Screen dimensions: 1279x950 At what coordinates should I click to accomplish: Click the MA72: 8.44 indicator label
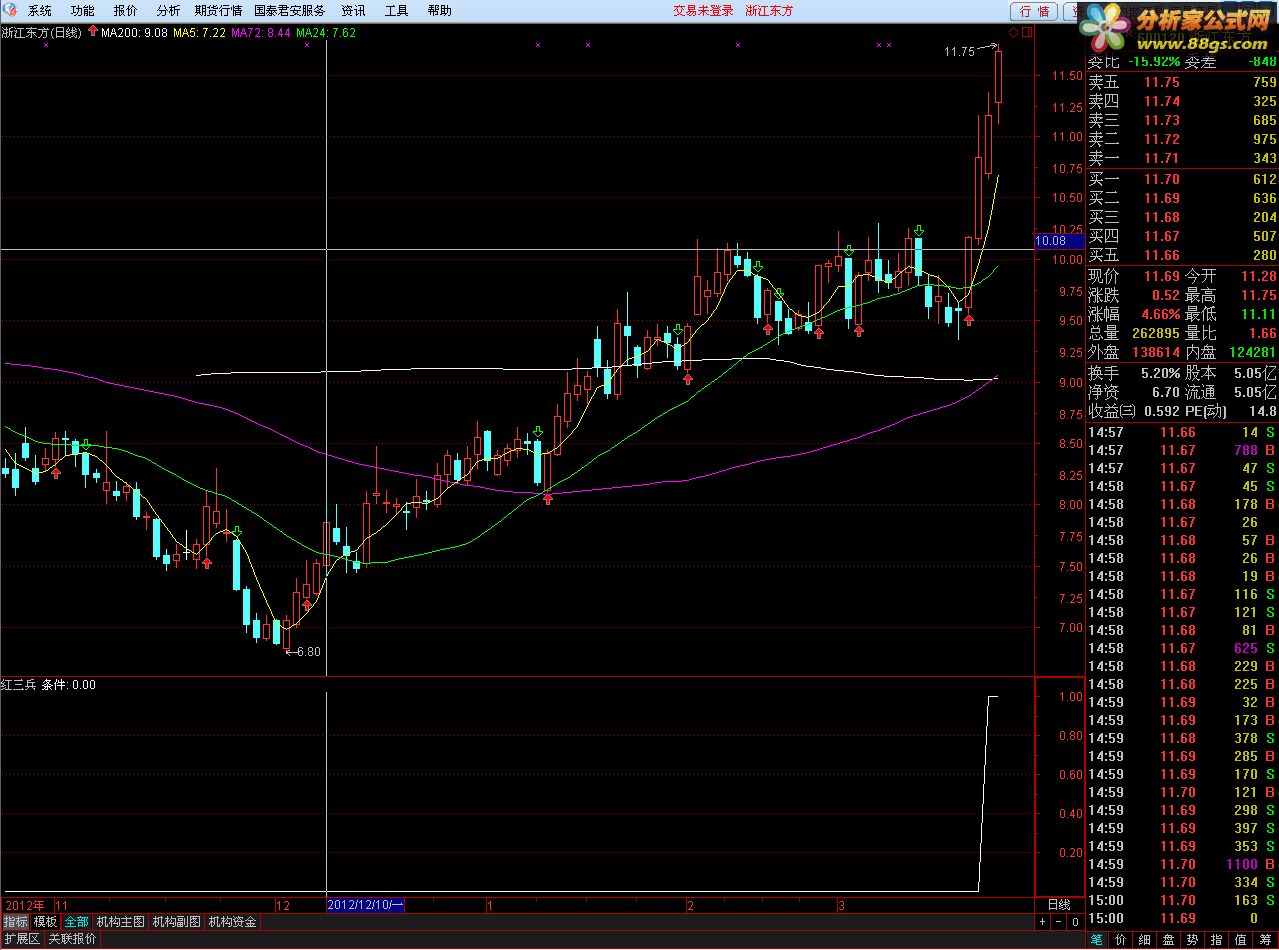coord(261,33)
